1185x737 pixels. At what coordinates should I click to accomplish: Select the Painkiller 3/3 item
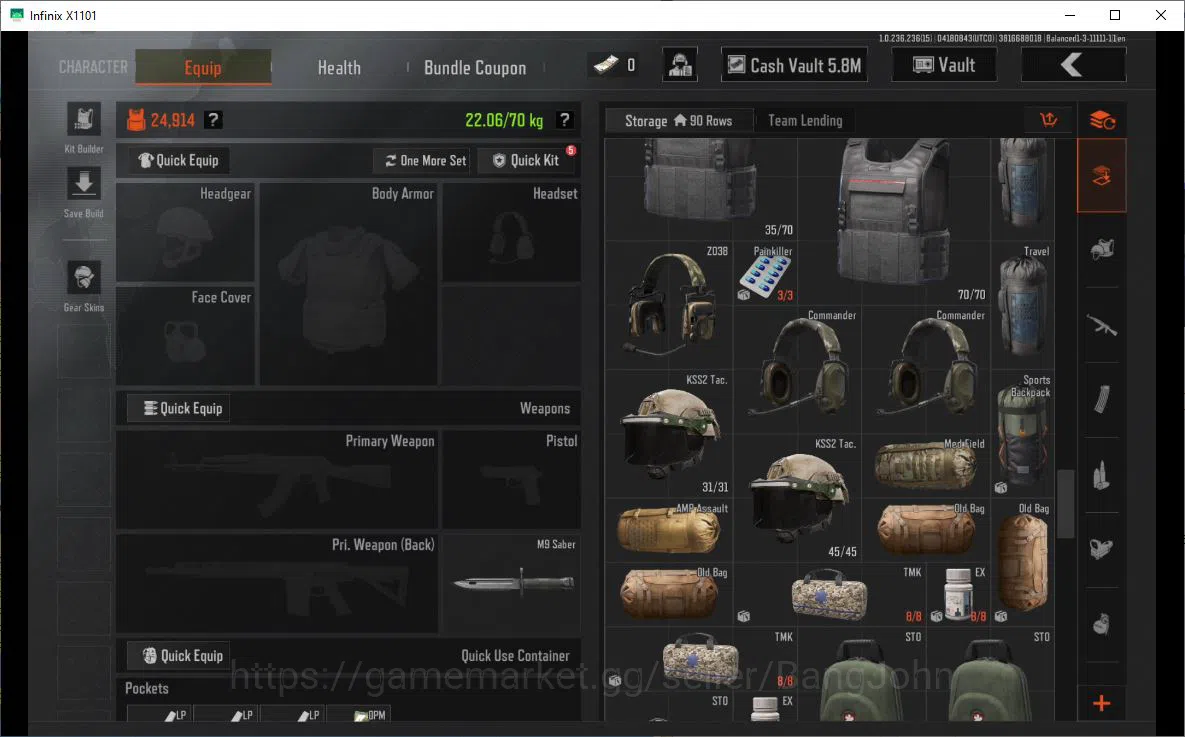(765, 274)
